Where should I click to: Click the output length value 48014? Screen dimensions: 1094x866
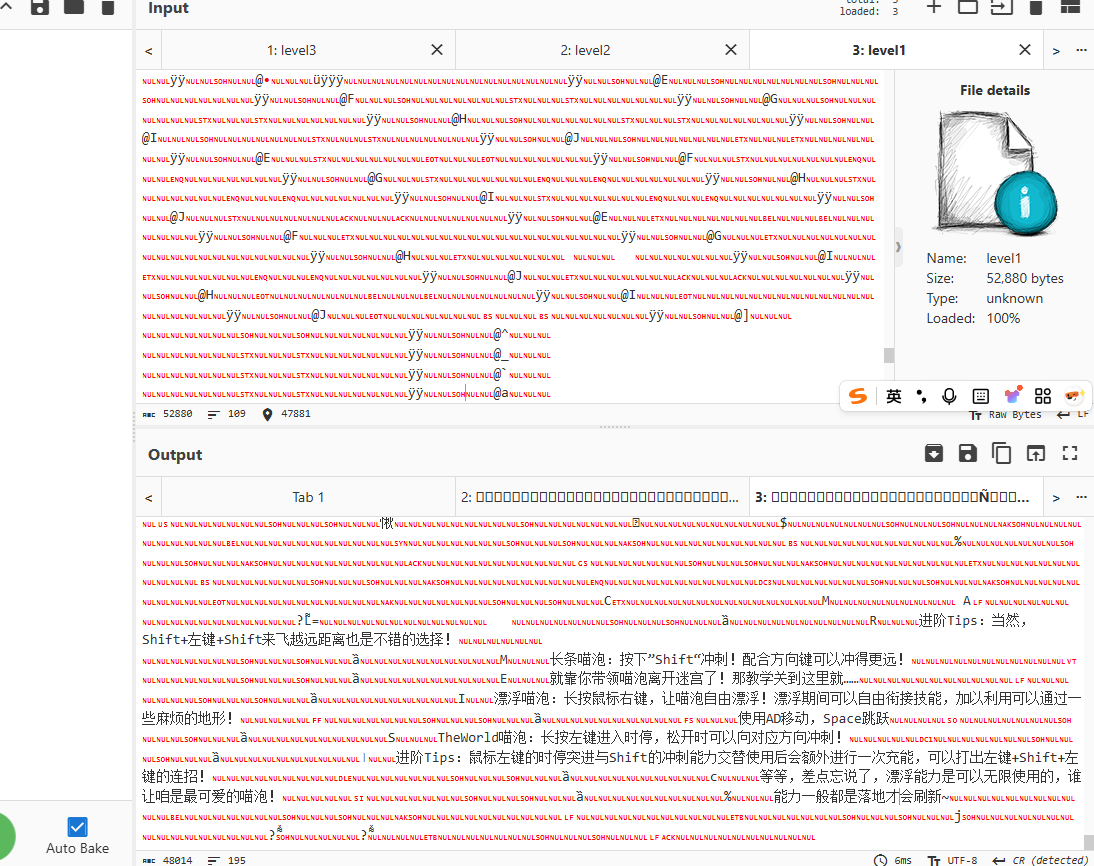167,860
